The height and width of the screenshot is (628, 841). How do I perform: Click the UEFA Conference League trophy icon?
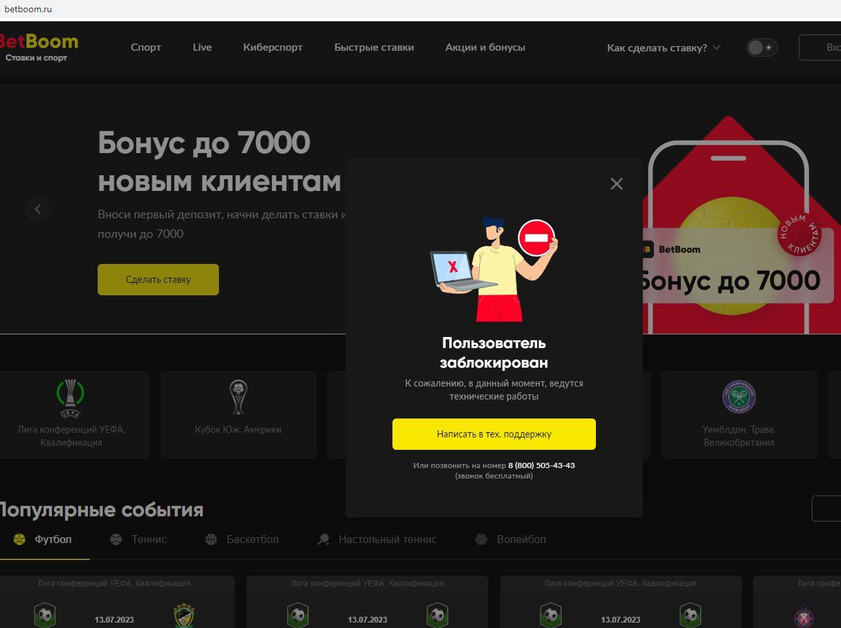coord(70,398)
